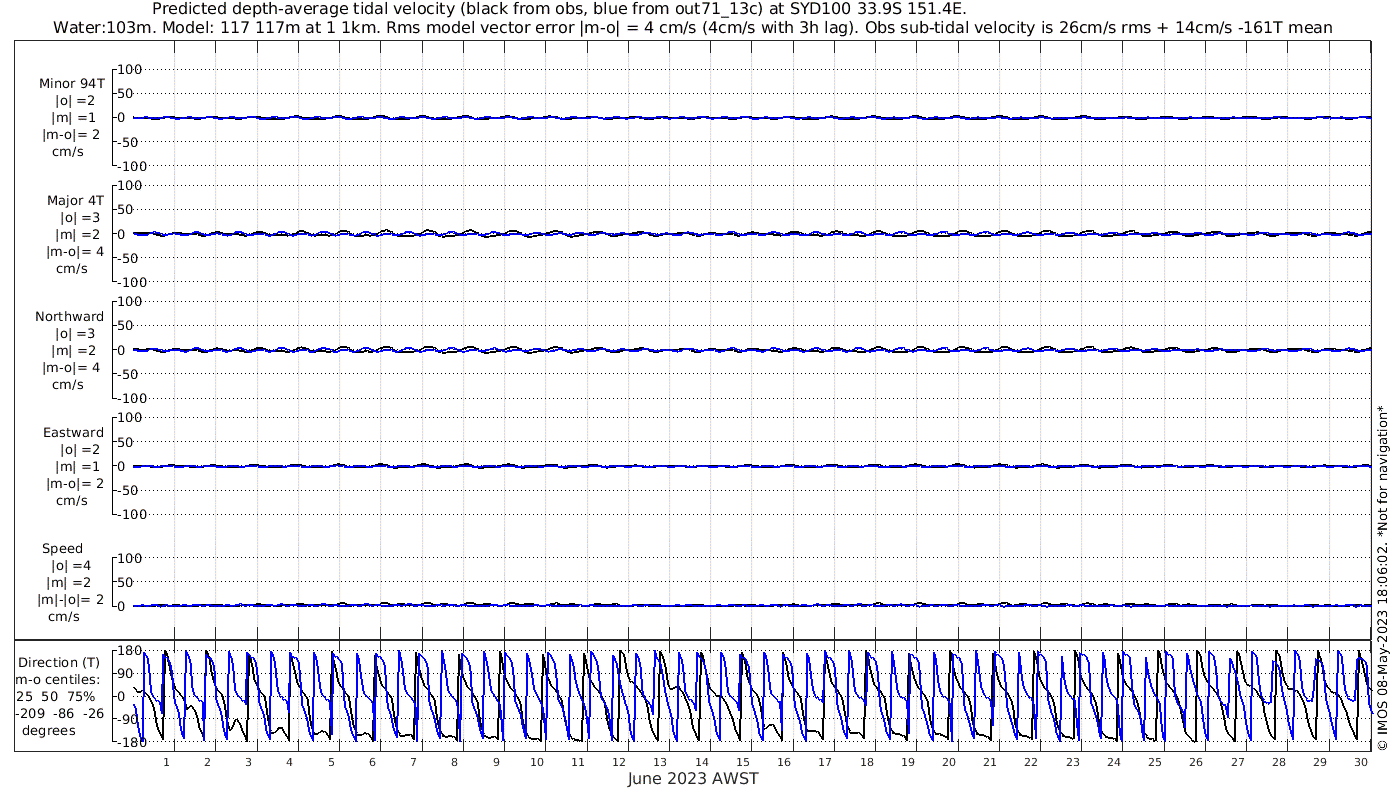Click the '-100' tick of Major 4T axis
Screen dimensions: 1400x800
coord(130,282)
